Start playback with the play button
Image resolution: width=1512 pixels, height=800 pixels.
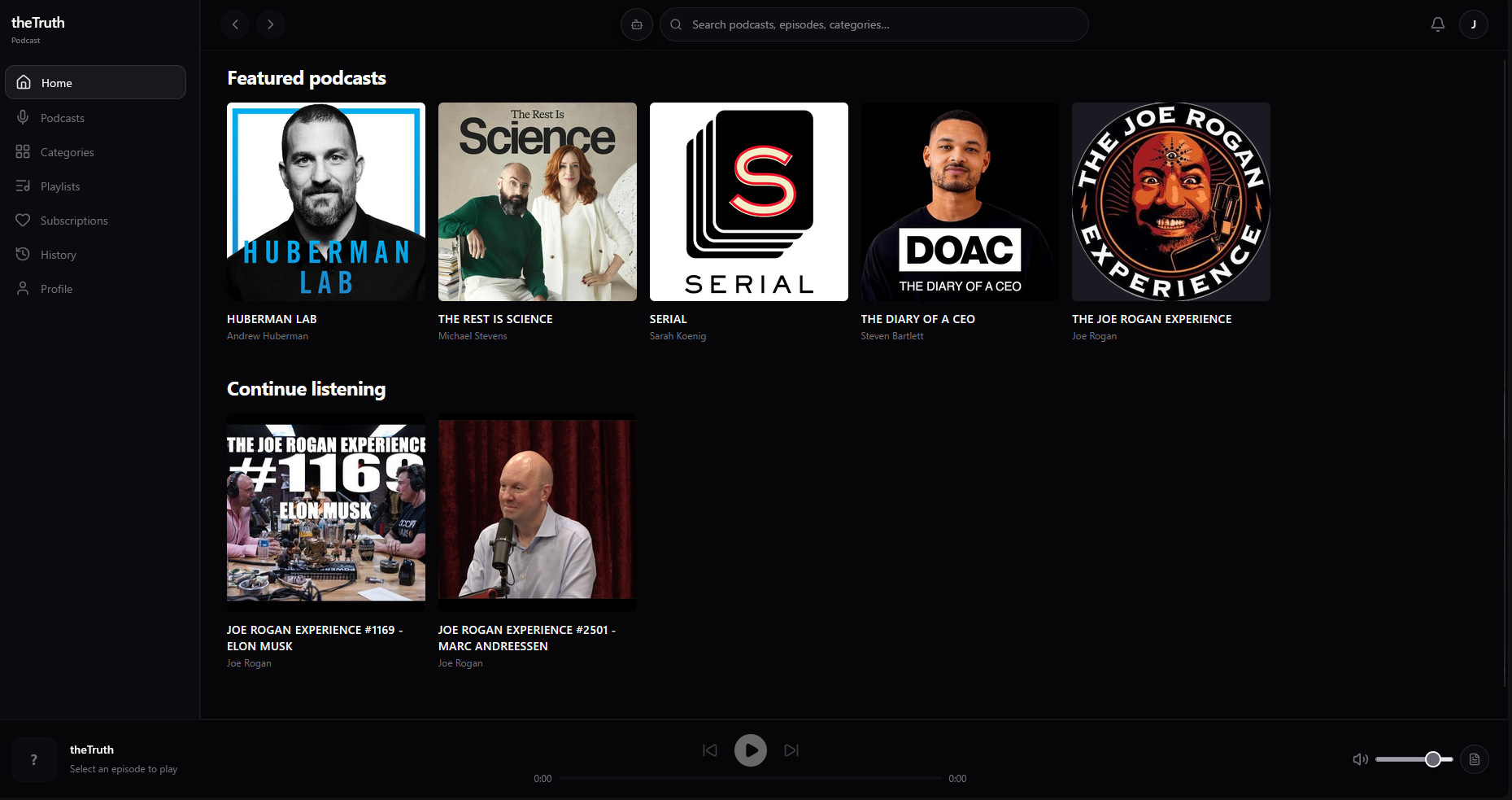(x=751, y=750)
